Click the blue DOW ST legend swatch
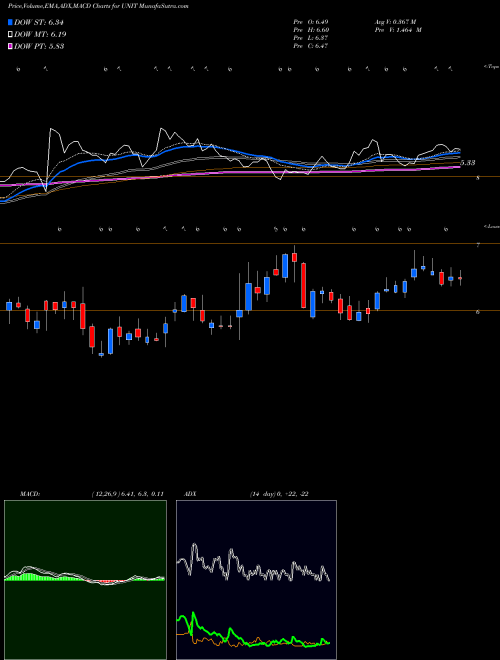Screen dimensions: 500x660 10,22
